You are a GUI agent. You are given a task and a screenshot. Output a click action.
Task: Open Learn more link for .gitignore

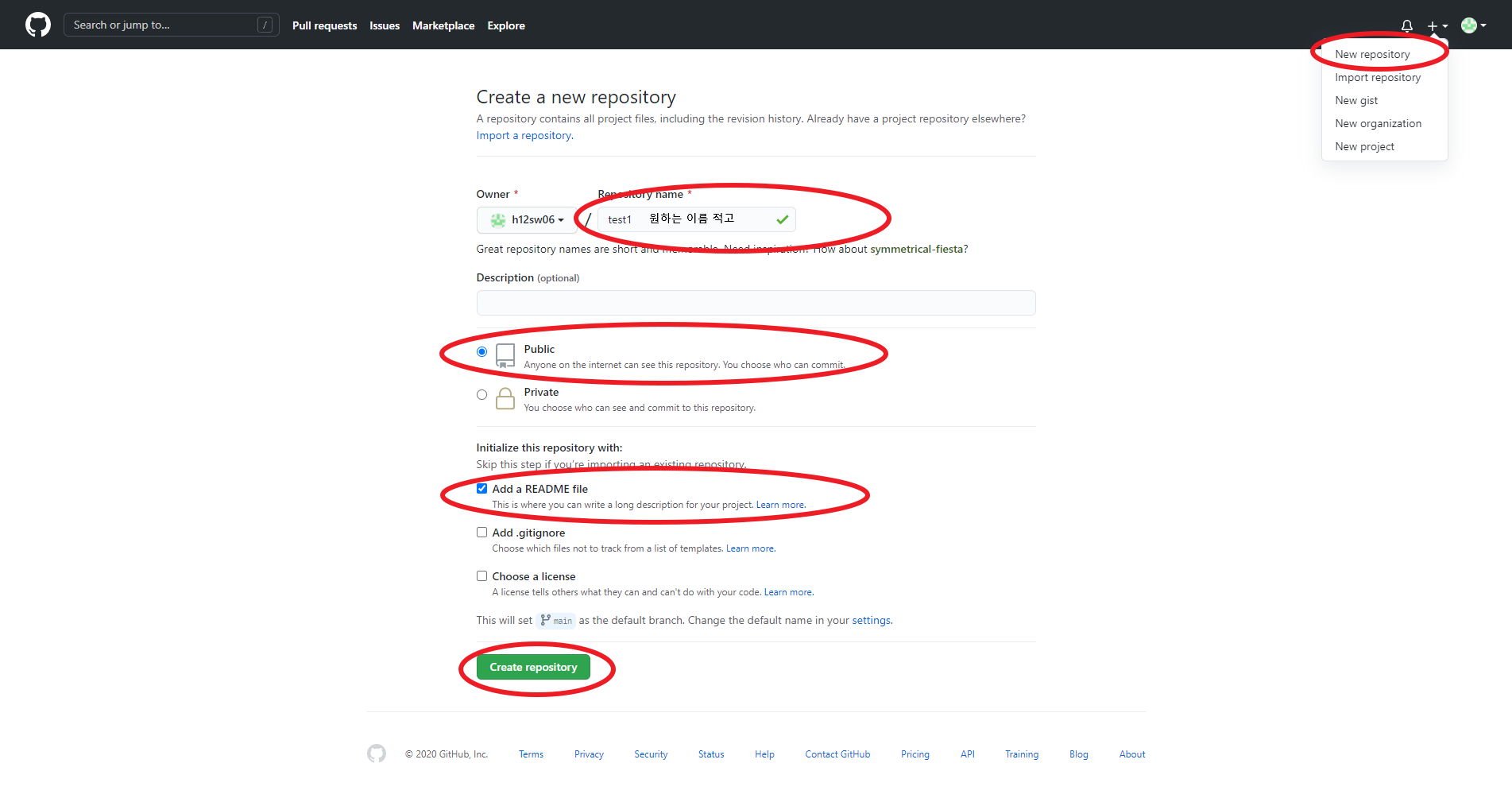click(x=749, y=548)
